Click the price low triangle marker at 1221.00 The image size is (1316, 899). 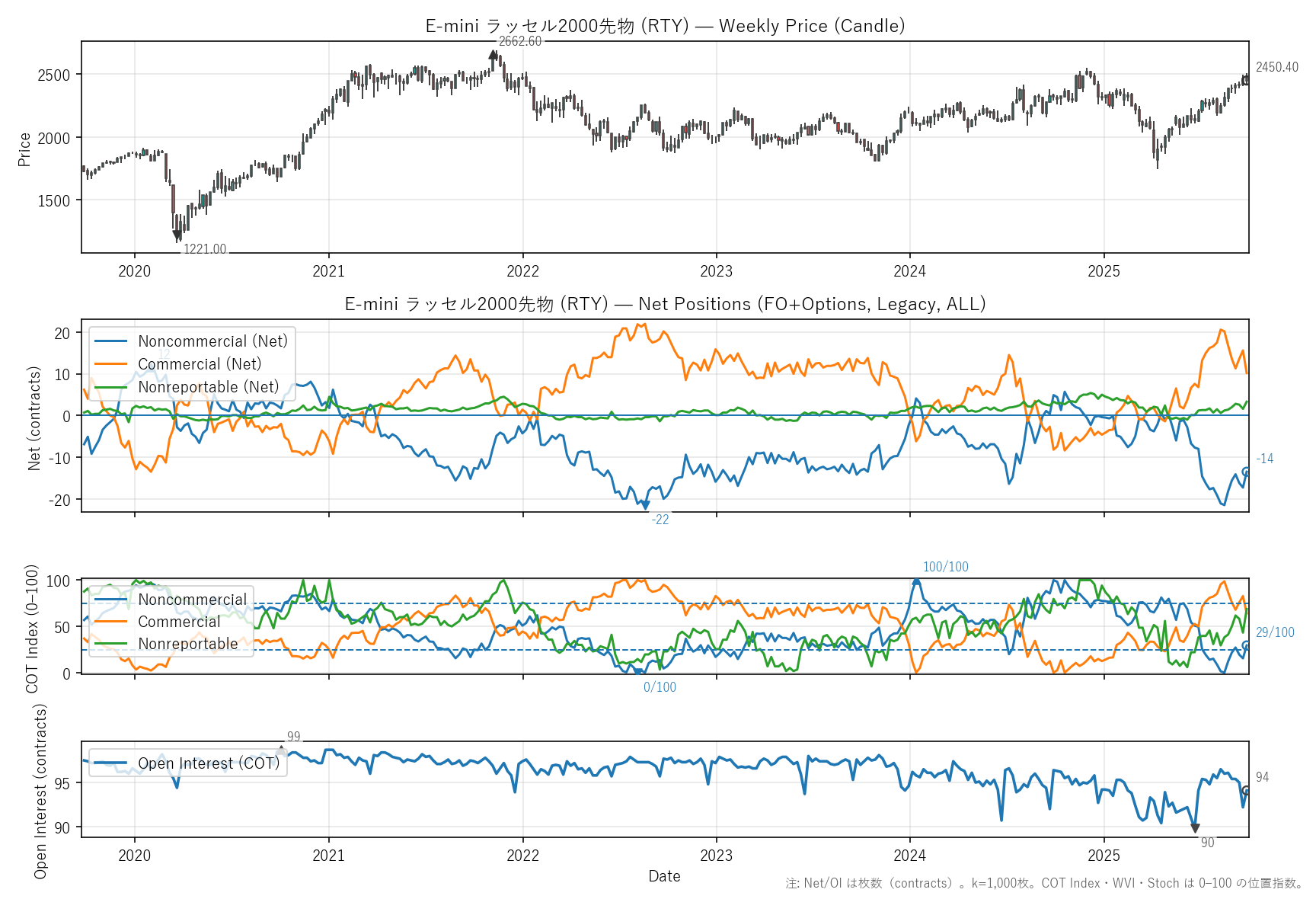coord(177,236)
